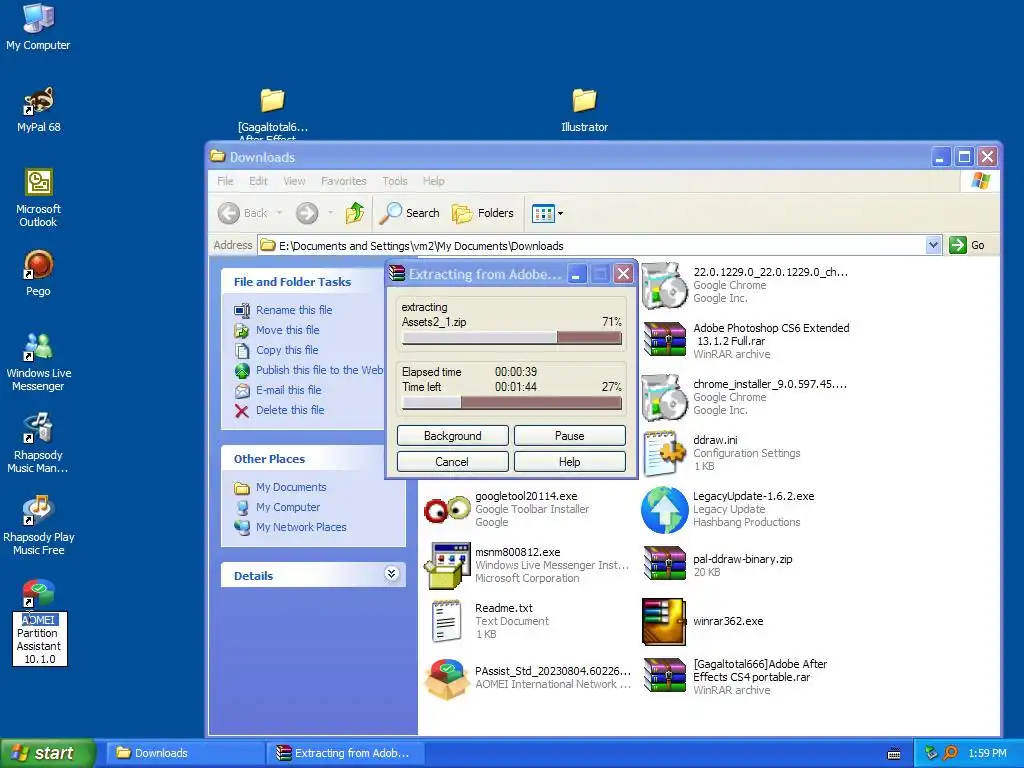Expand the Details panel chevron
Viewport: 1024px width, 768px height.
pos(391,574)
